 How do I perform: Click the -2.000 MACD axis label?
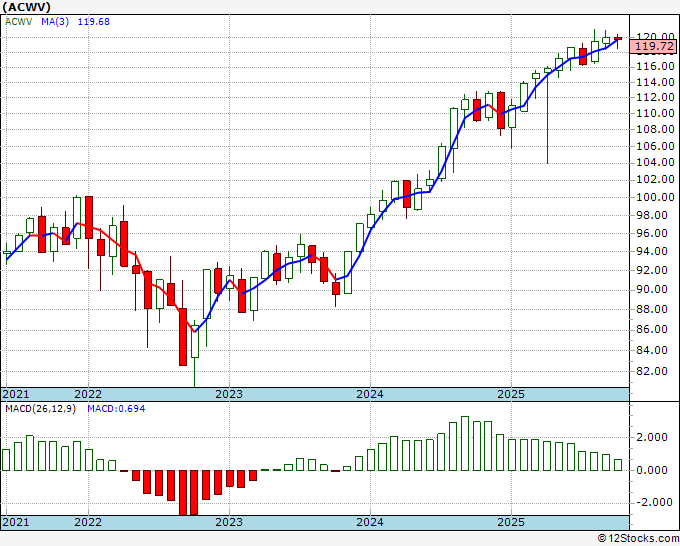(x=653, y=503)
